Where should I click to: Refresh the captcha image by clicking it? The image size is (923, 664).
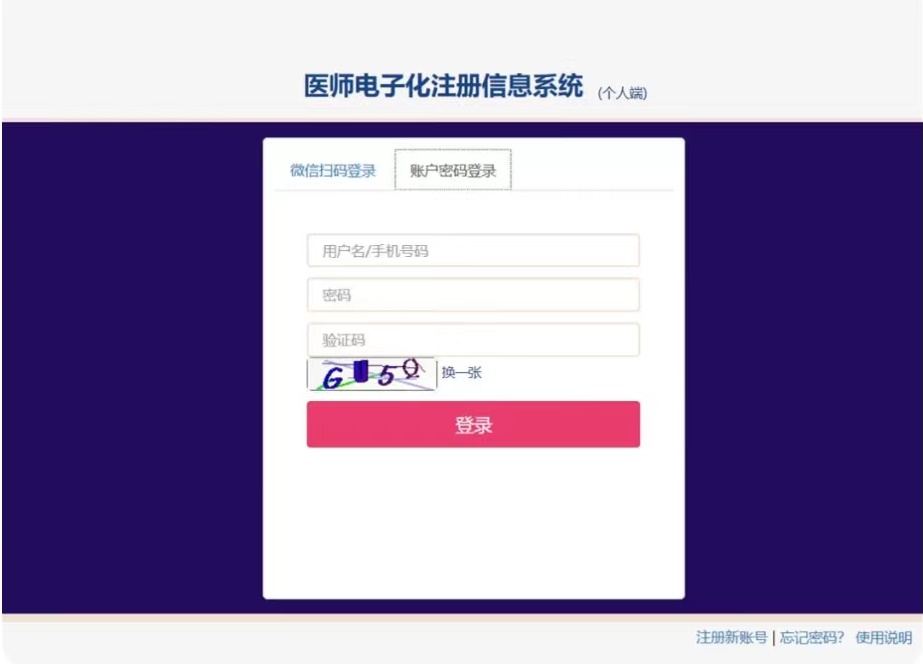372,374
